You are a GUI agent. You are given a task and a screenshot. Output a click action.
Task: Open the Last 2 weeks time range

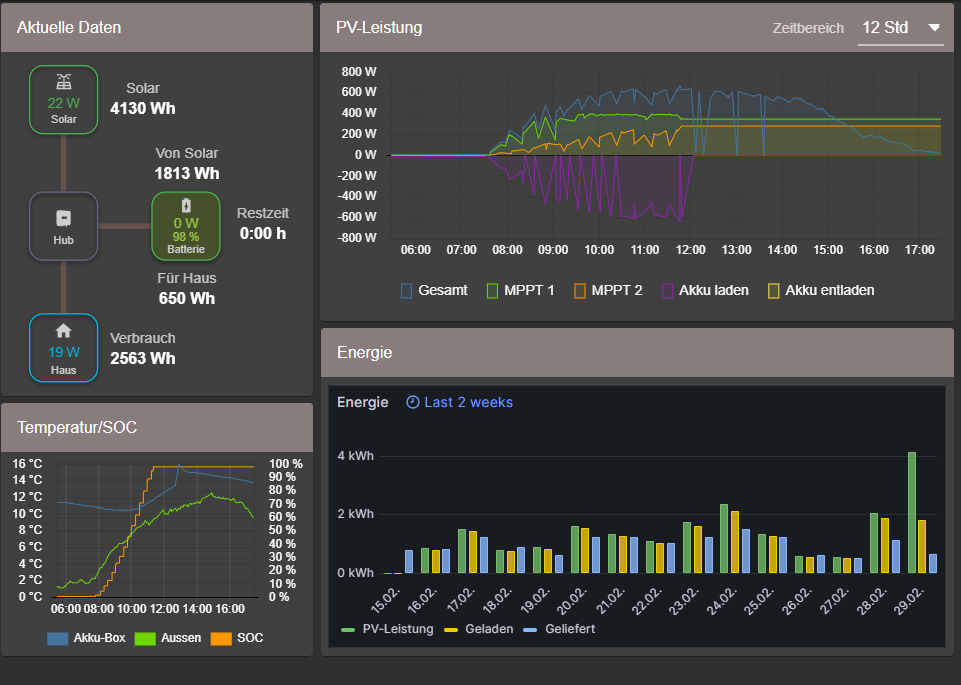[468, 403]
